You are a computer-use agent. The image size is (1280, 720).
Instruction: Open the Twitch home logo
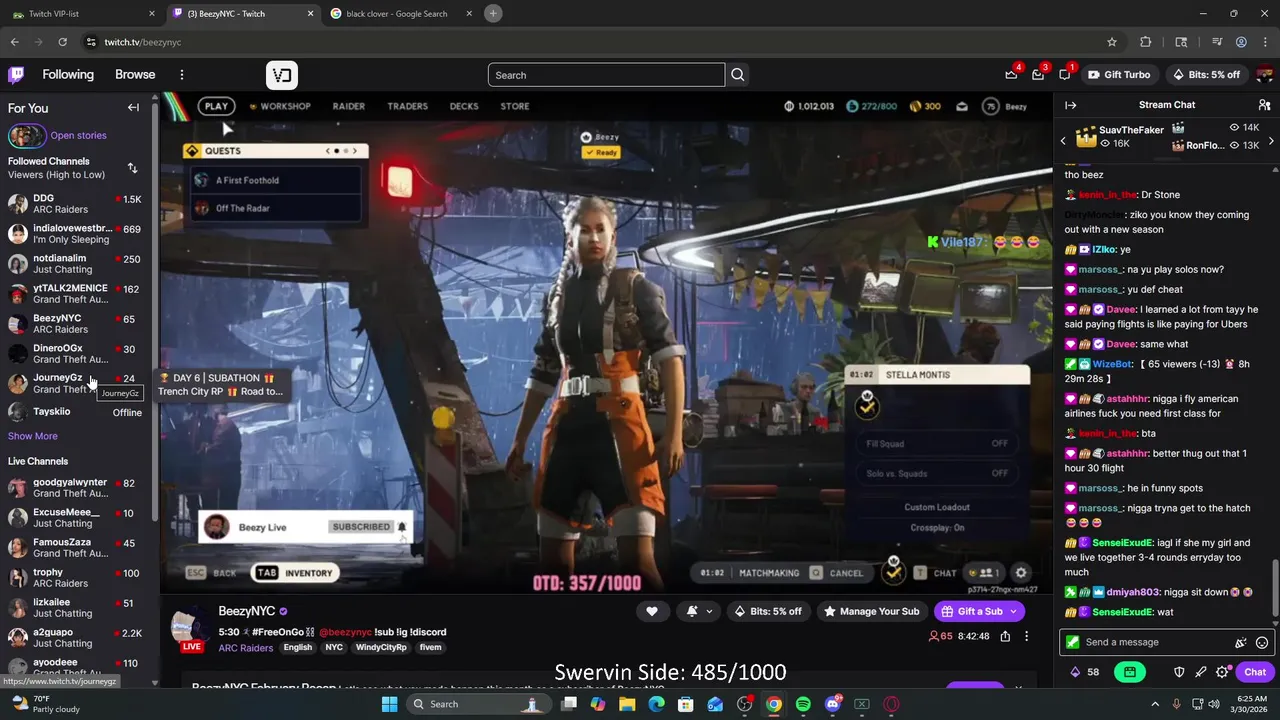coord(16,75)
